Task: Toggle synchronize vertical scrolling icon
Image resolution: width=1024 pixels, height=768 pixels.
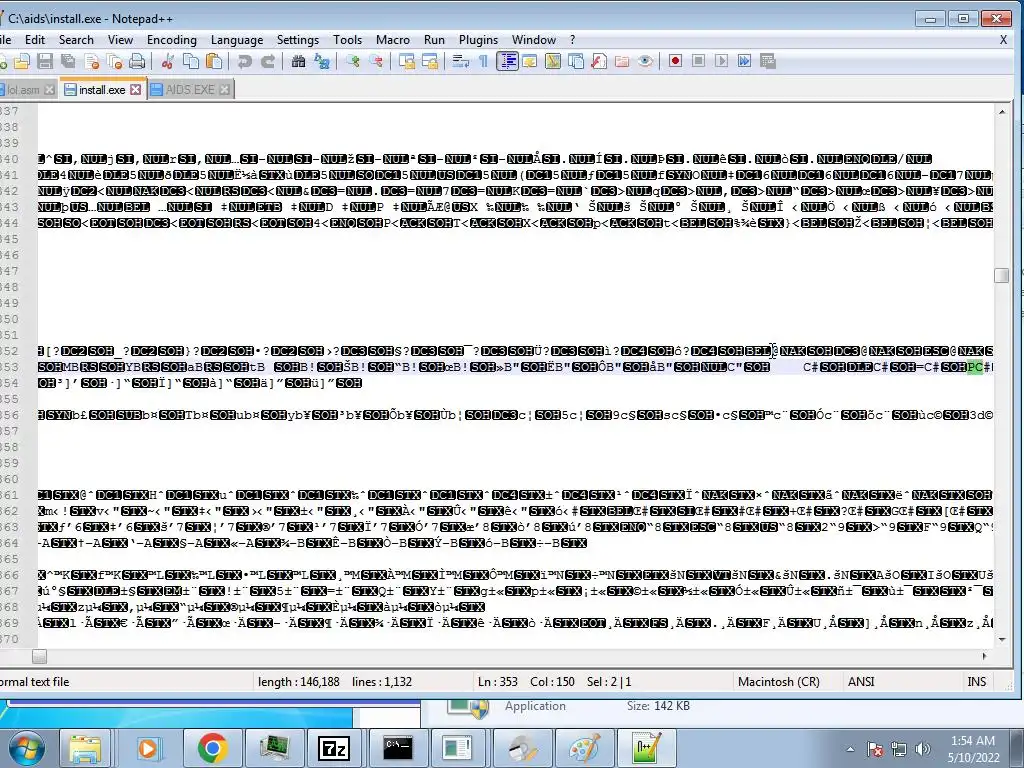Action: (407, 61)
